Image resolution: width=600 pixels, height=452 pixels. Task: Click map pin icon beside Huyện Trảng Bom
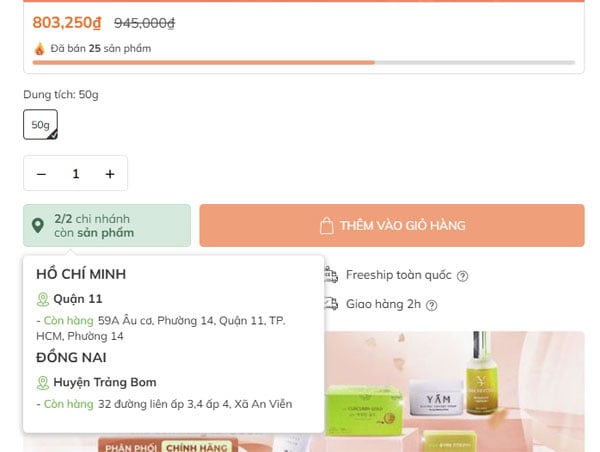click(43, 382)
